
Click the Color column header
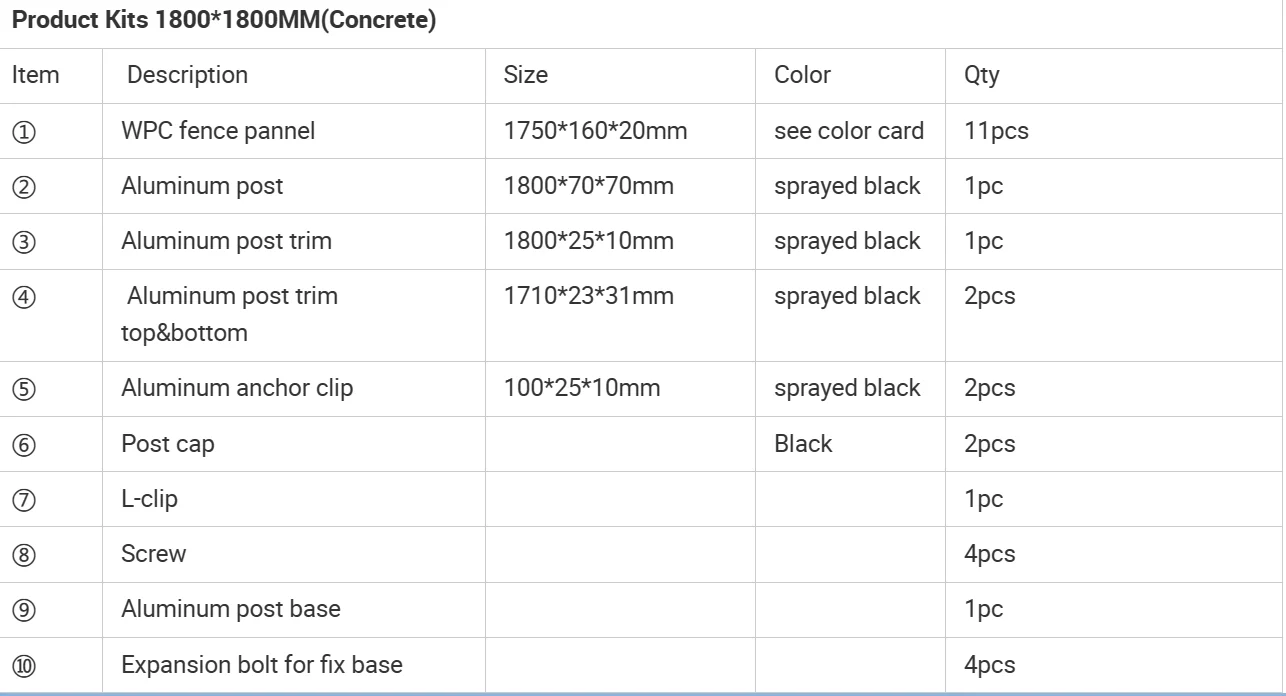(x=802, y=75)
